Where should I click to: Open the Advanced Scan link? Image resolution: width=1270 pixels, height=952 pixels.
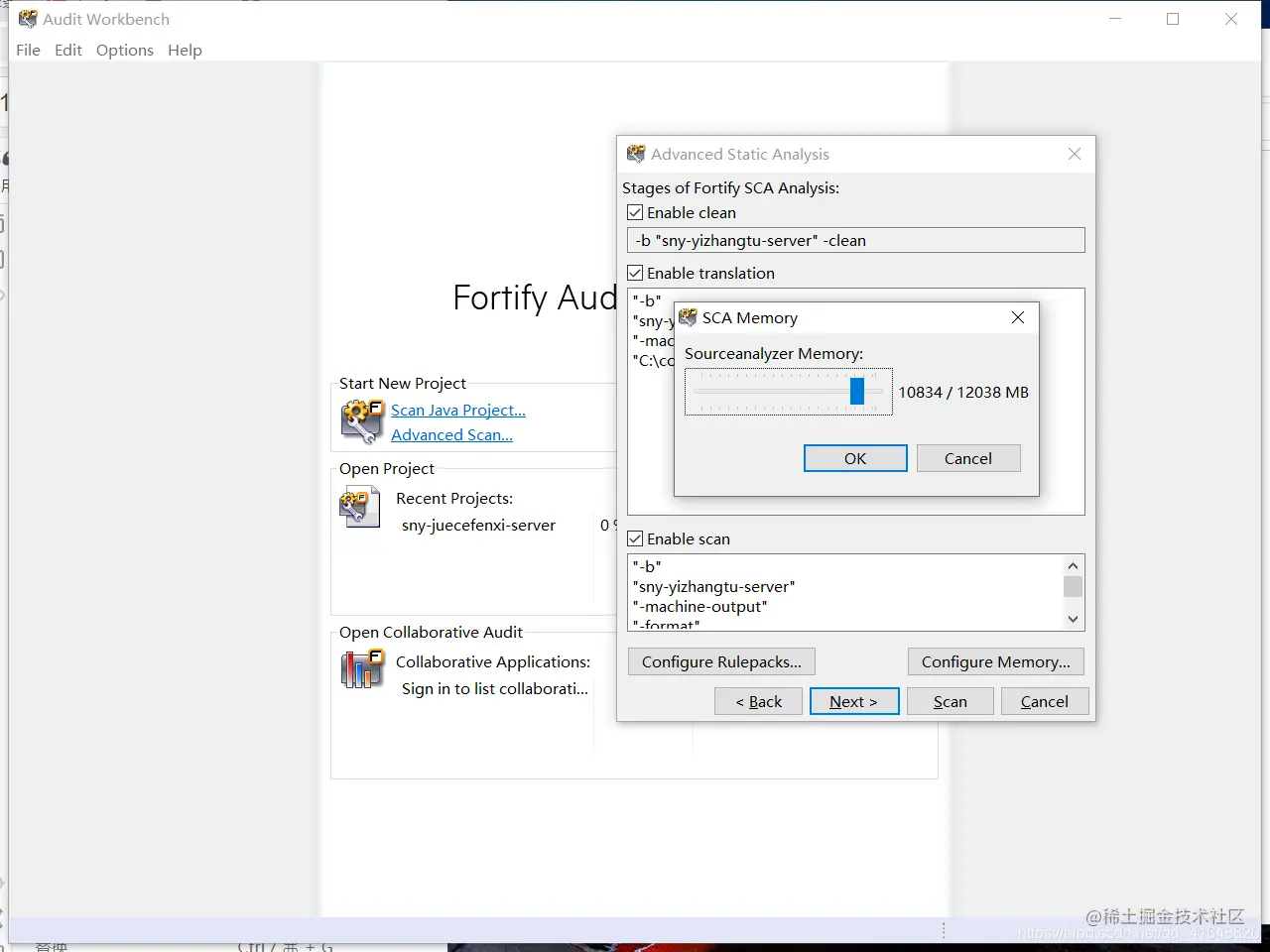point(451,434)
